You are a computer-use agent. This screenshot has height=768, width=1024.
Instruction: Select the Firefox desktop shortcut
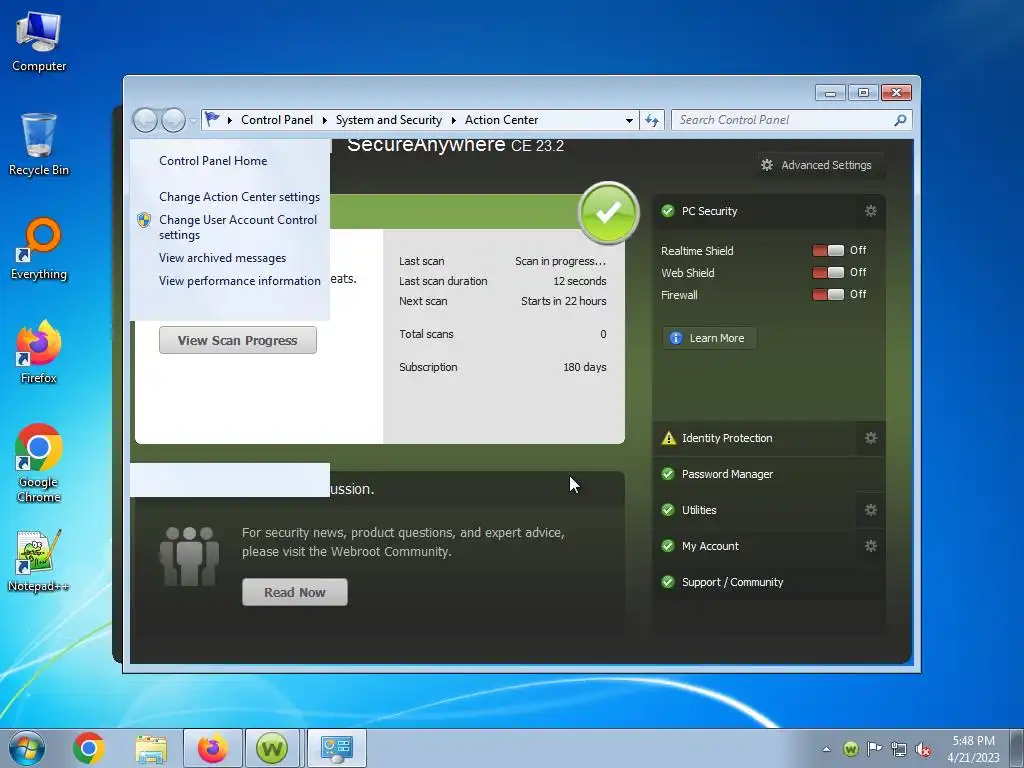pyautogui.click(x=39, y=353)
